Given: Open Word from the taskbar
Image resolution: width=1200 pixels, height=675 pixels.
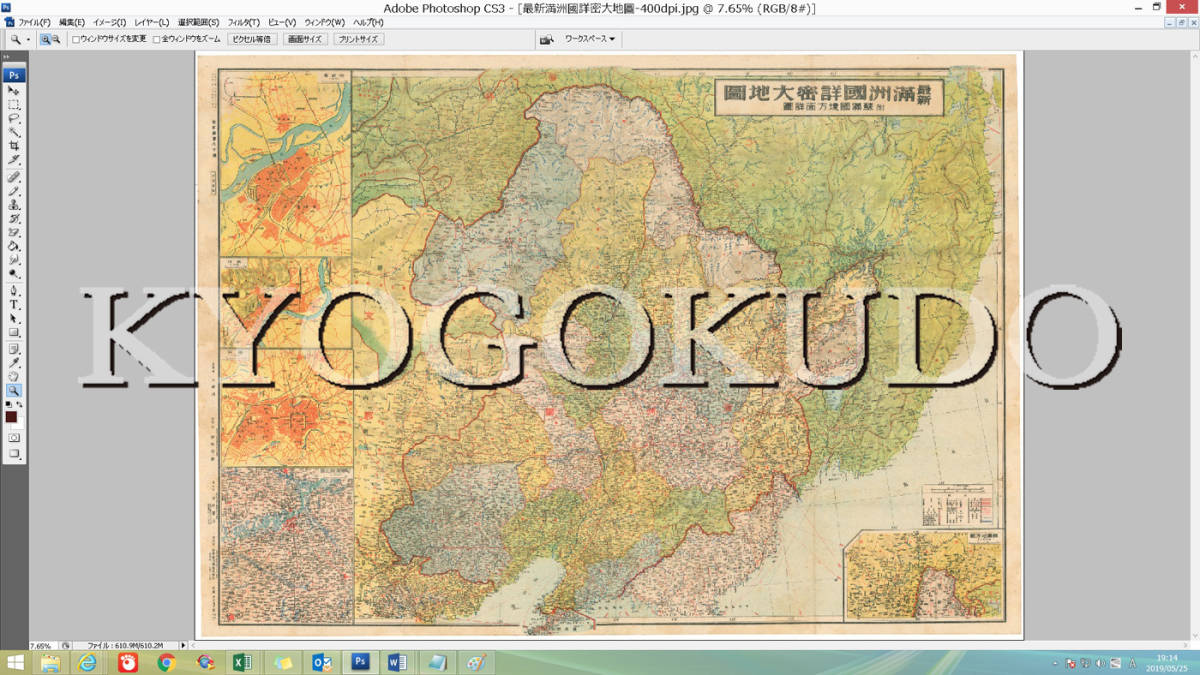Looking at the screenshot, I should (397, 663).
